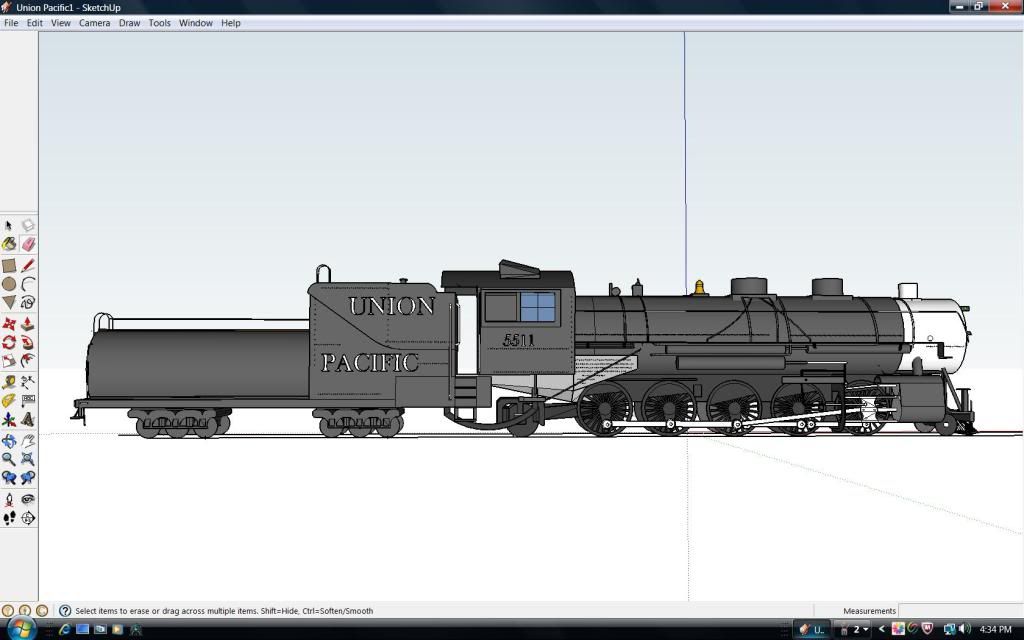Select the Follow Me tool
This screenshot has height=640, width=1024.
pyautogui.click(x=27, y=342)
